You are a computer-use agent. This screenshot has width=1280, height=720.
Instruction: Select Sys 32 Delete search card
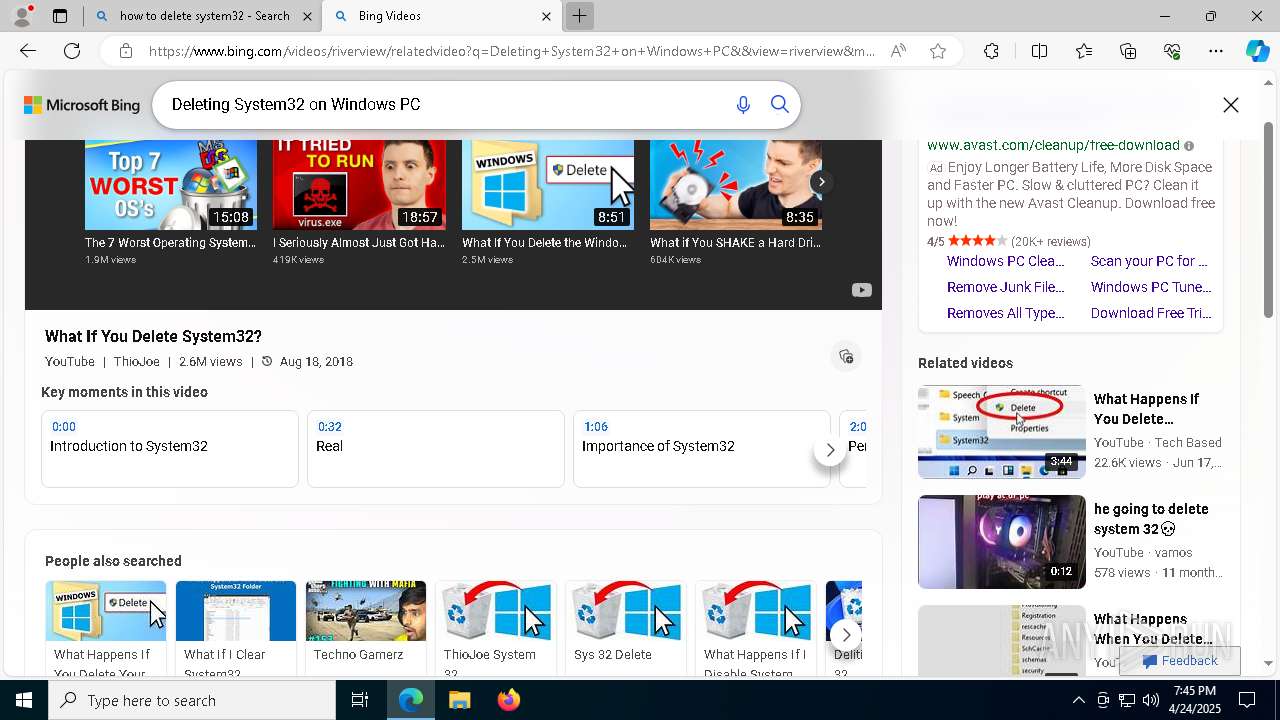point(626,628)
